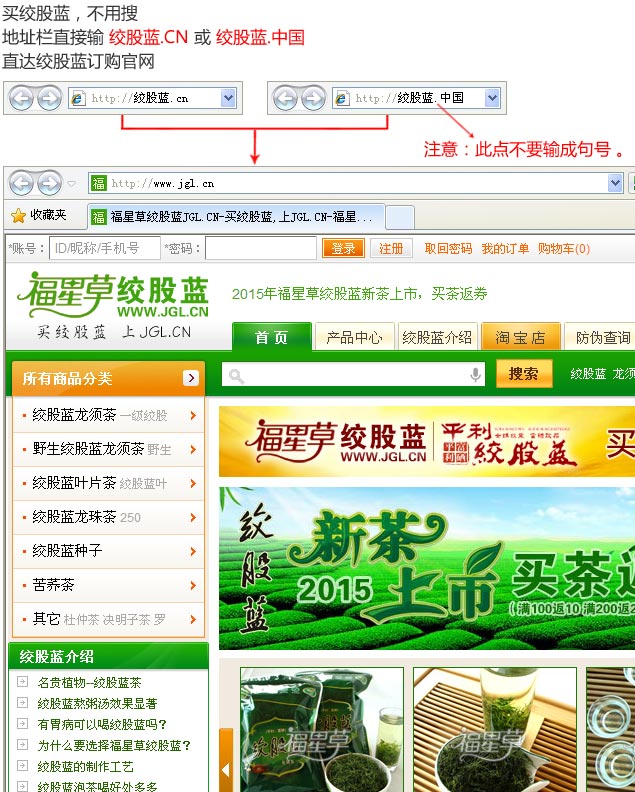
Task: Click the 2015年福星草绞股蓝新茶上市 announcement text
Action: (359, 293)
